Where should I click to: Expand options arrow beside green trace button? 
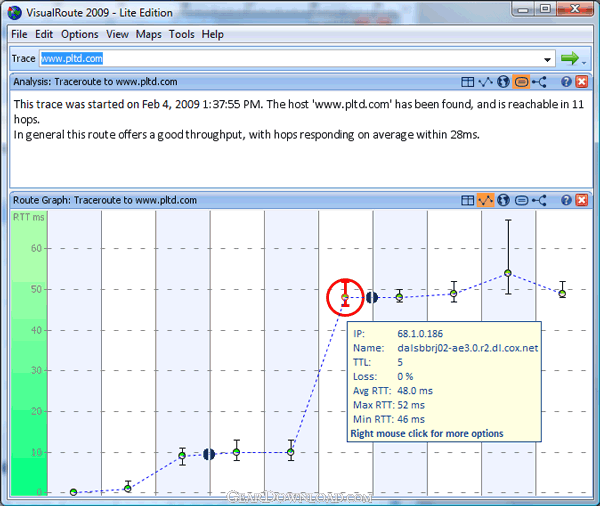point(584,62)
